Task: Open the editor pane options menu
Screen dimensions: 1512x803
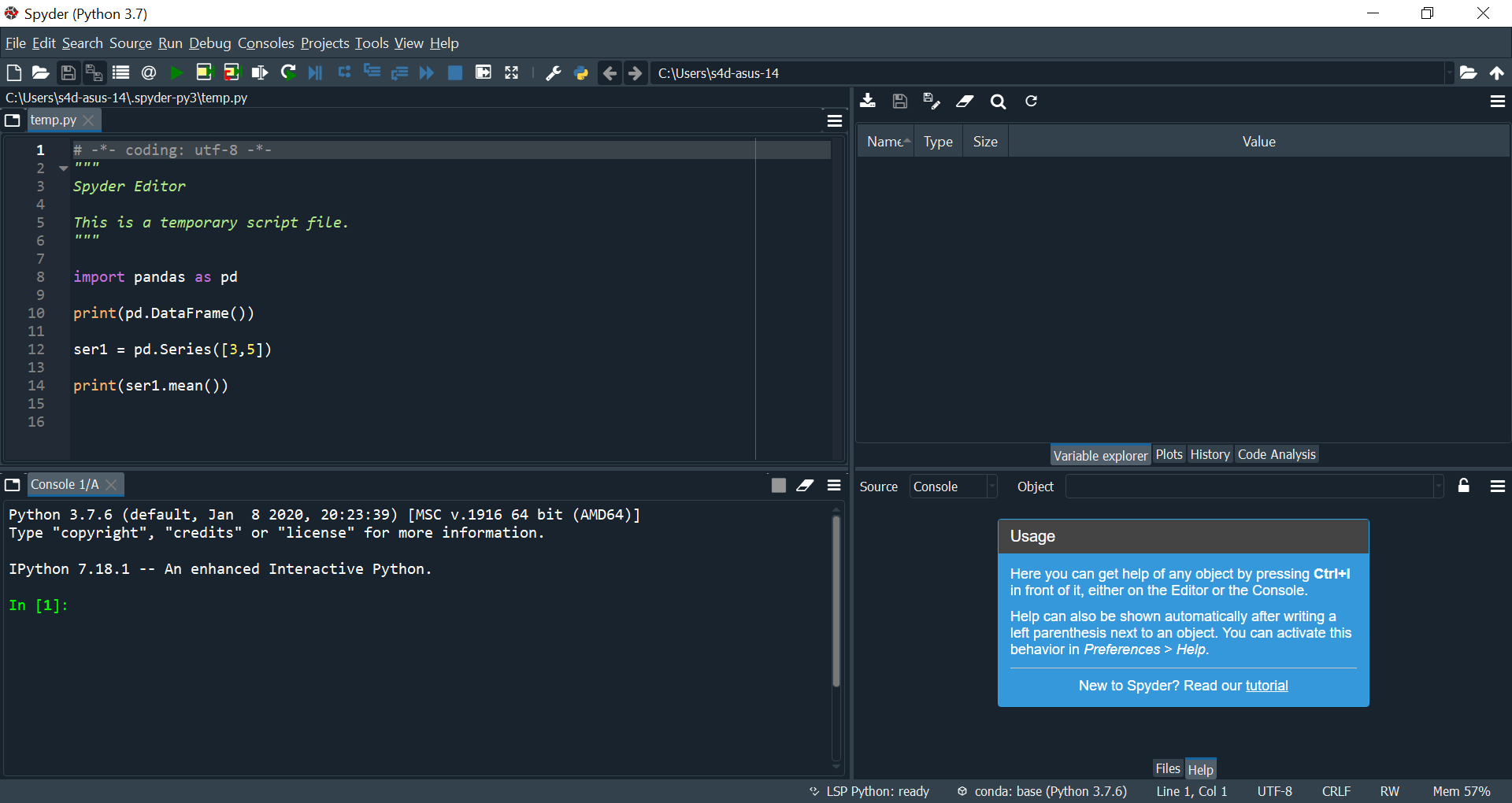Action: [x=835, y=120]
